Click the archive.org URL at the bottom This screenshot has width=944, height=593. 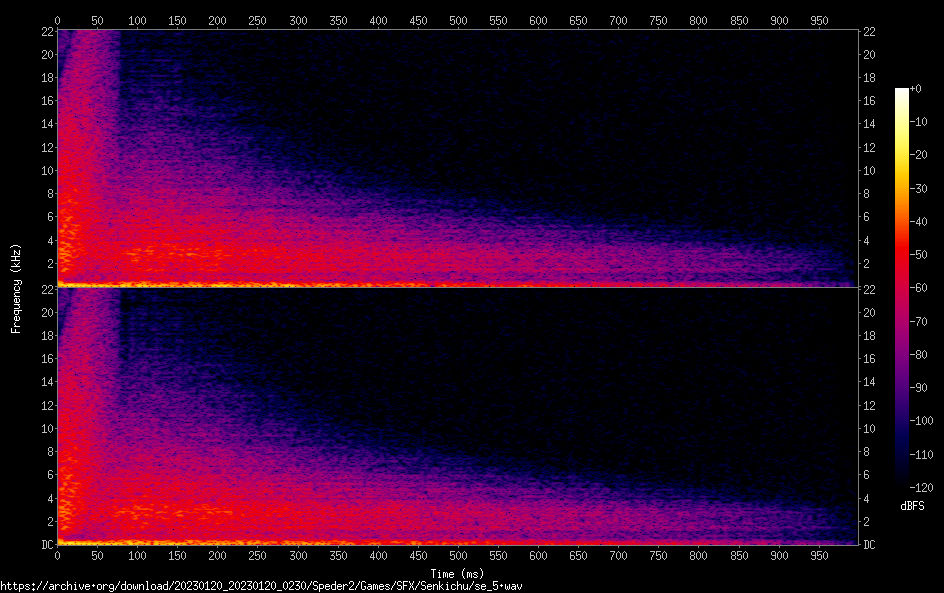(x=262, y=585)
